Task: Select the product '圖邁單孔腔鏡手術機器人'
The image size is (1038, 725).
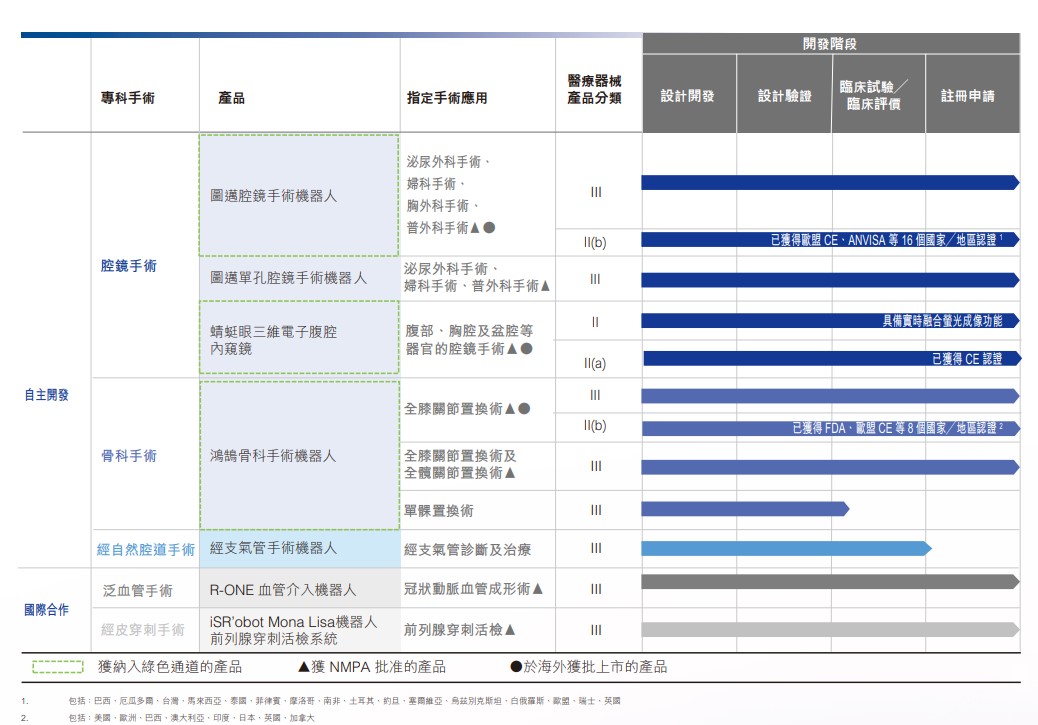Action: pyautogui.click(x=288, y=278)
